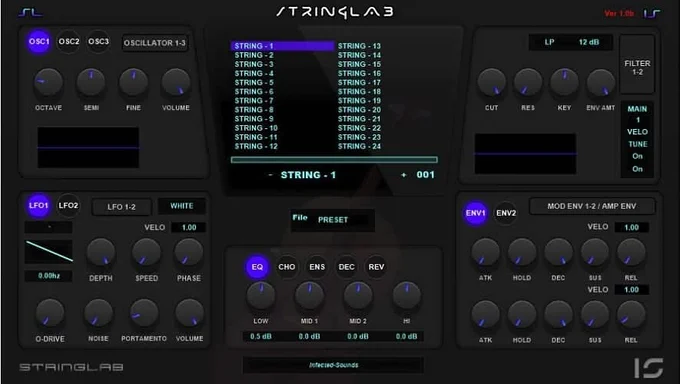Open the WHITE noise type selector
Viewport: 680px width, 384px height.
[182, 206]
